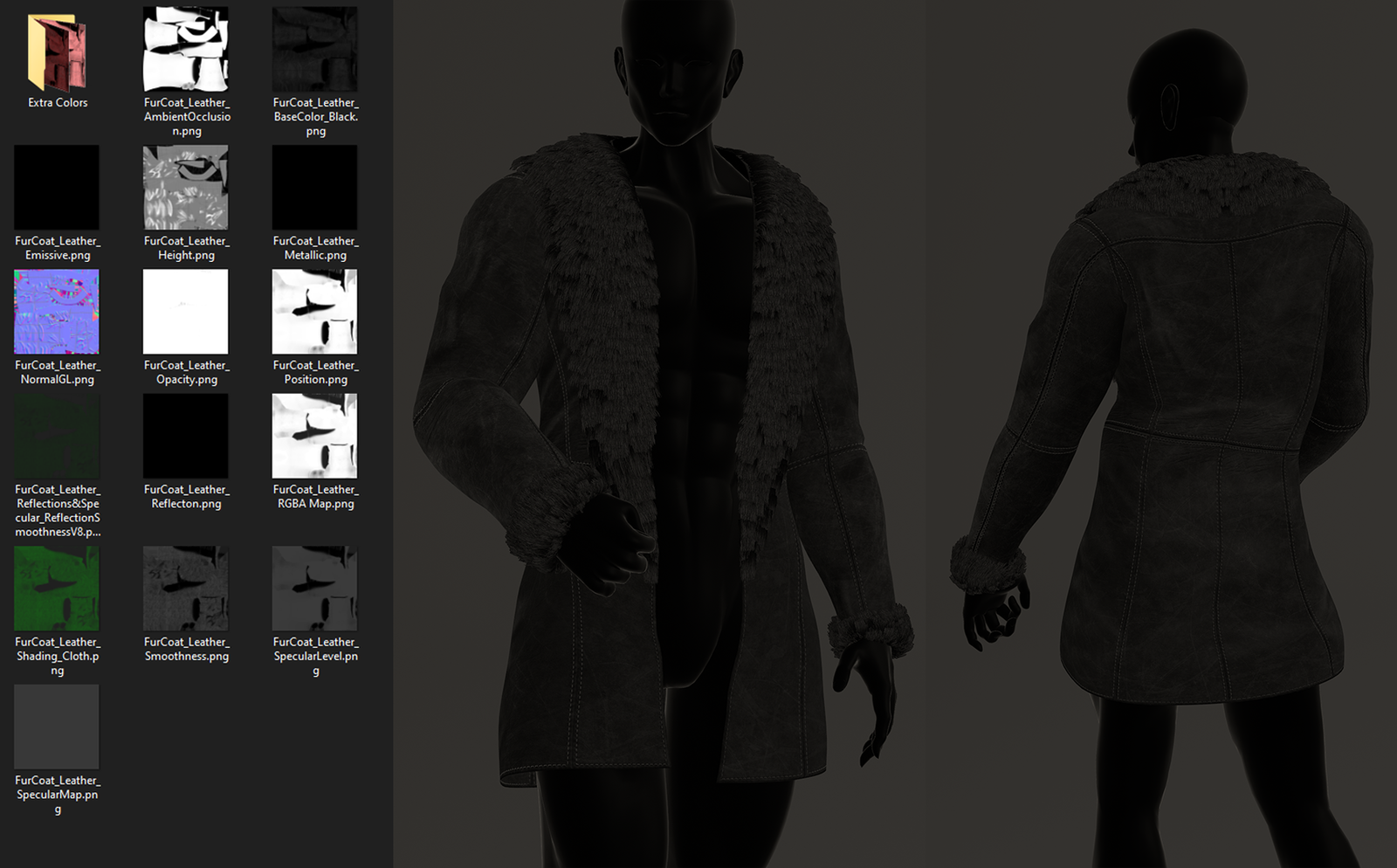Open the FurCoat_Leather_NormalGL.png normal map
The image size is (1397, 868).
tap(57, 312)
